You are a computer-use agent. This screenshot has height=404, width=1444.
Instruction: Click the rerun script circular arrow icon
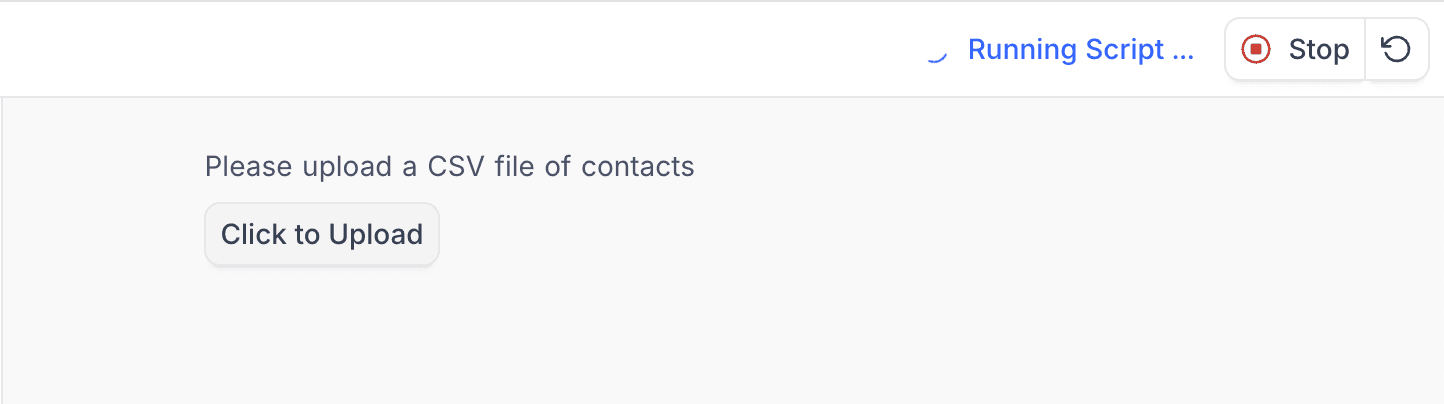[x=1396, y=49]
